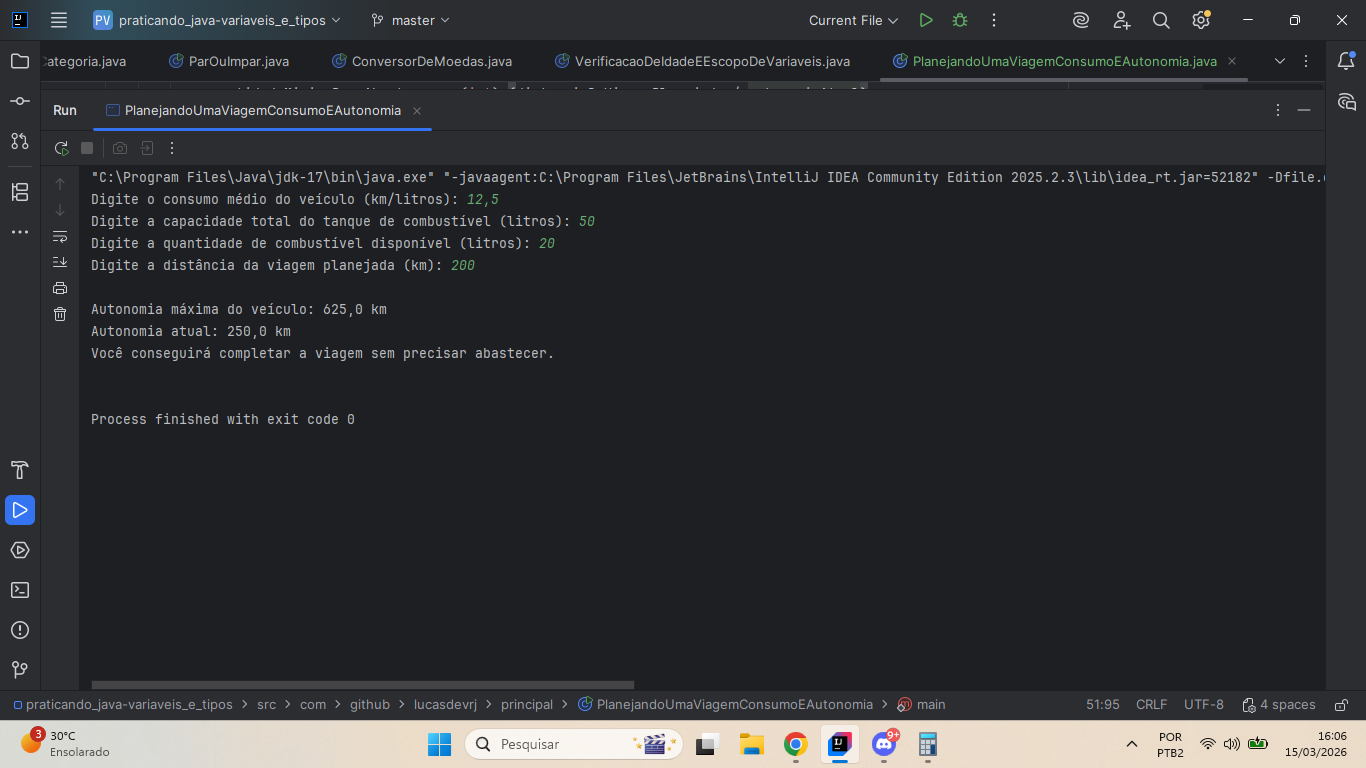
Task: Toggle read-only file lock in status bar
Action: [1342, 705]
